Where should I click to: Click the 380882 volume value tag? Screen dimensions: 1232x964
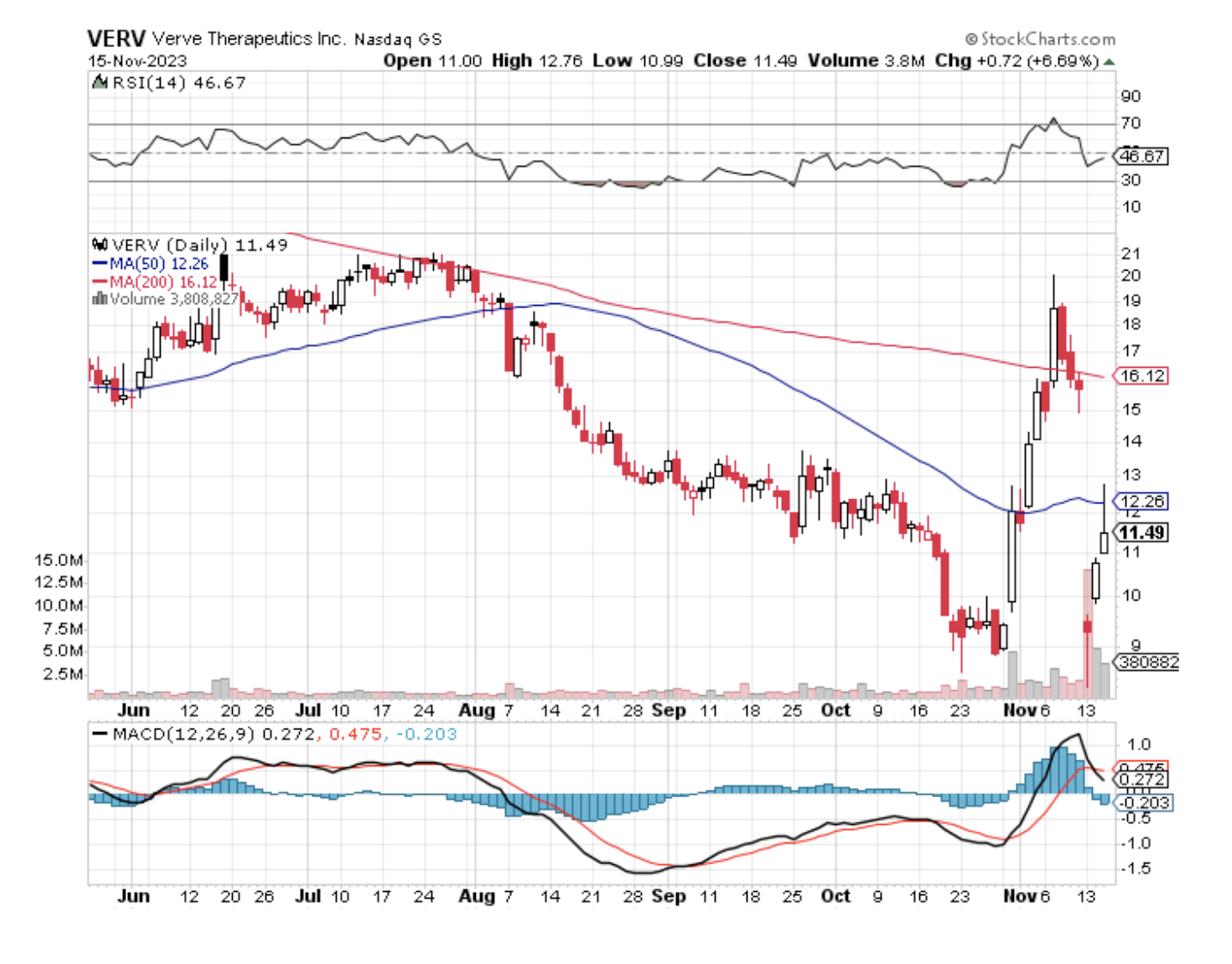click(x=1148, y=662)
